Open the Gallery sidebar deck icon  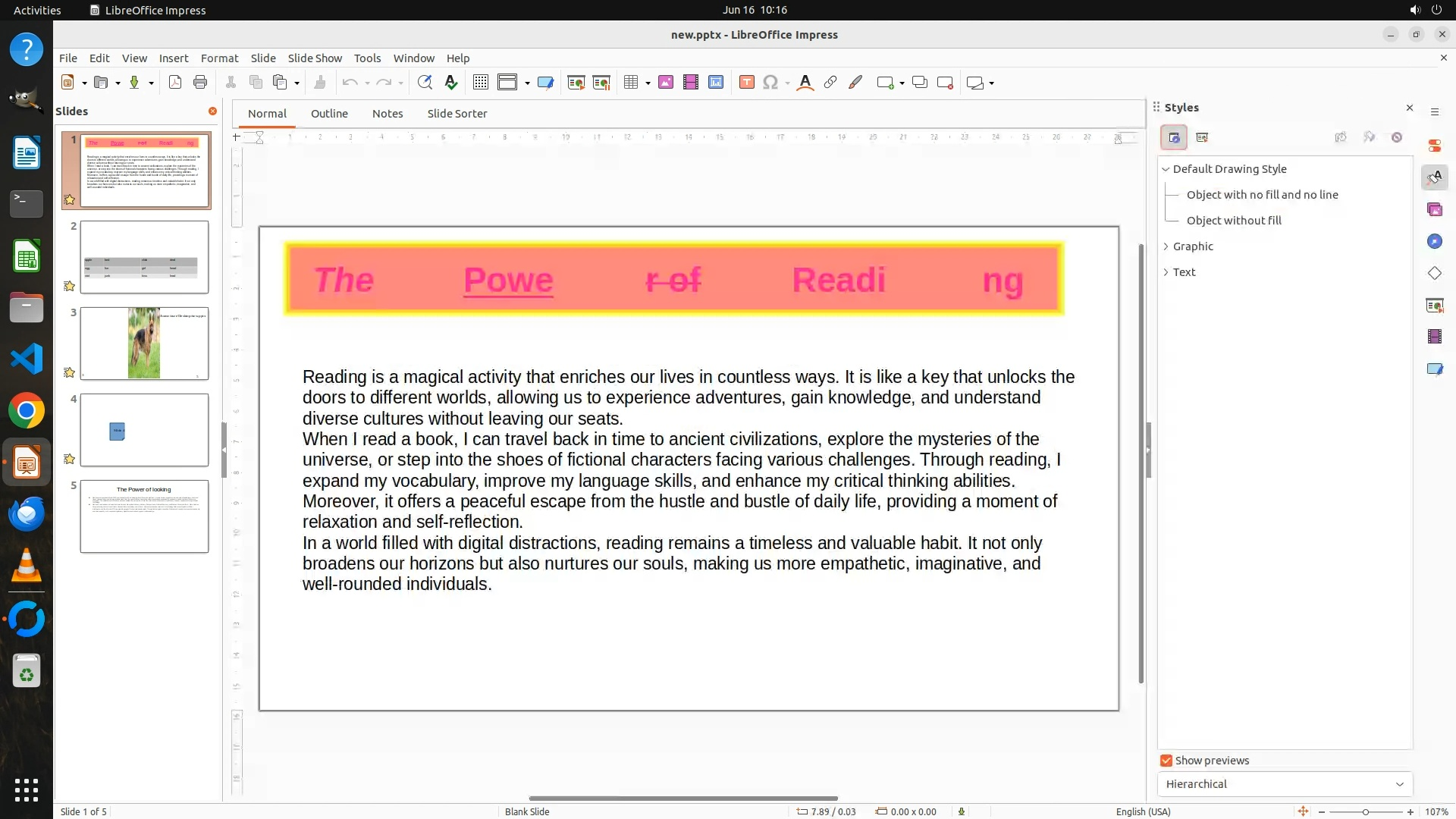coord(1434,209)
